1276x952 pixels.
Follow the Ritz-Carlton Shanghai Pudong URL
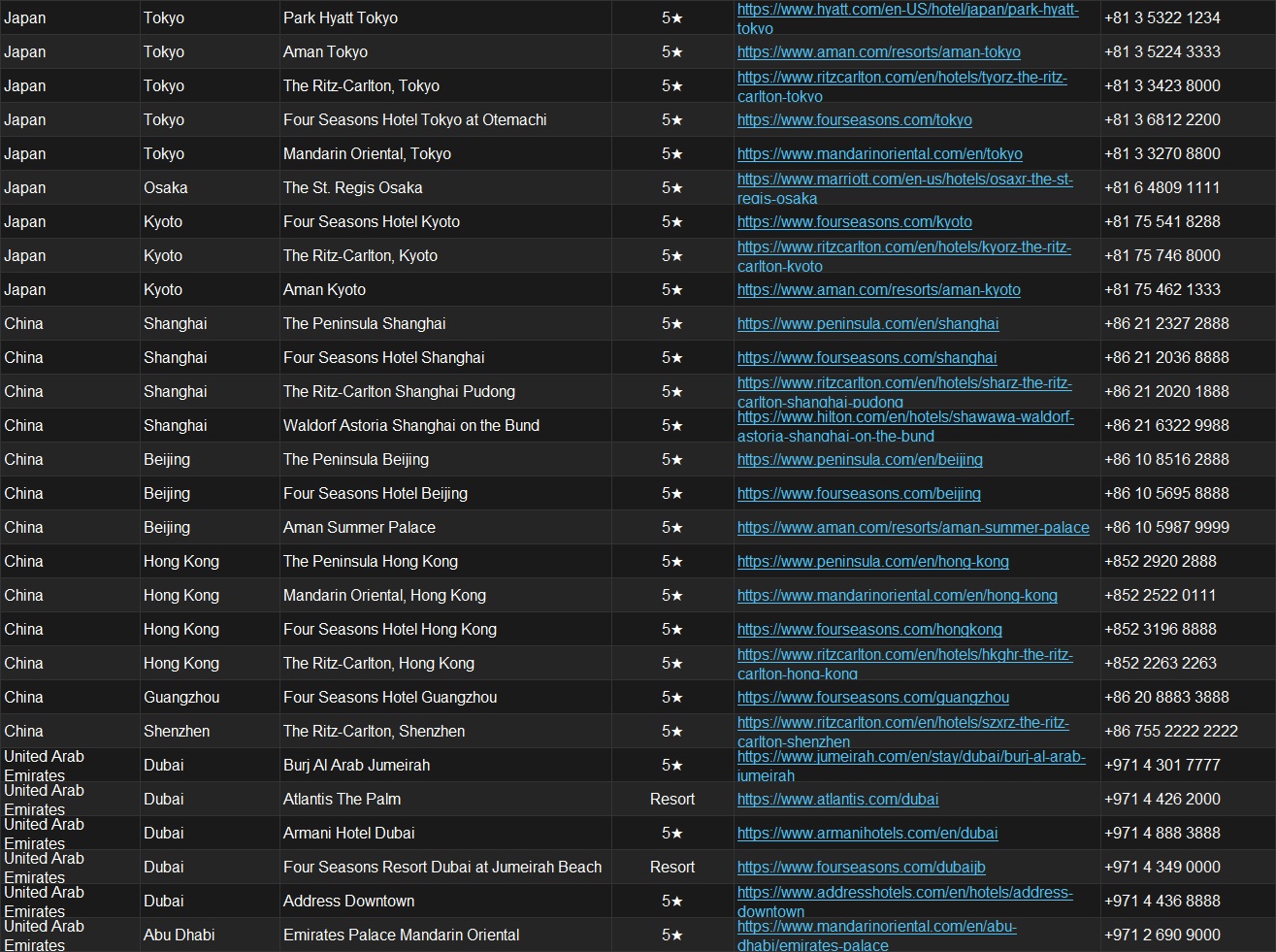point(904,392)
